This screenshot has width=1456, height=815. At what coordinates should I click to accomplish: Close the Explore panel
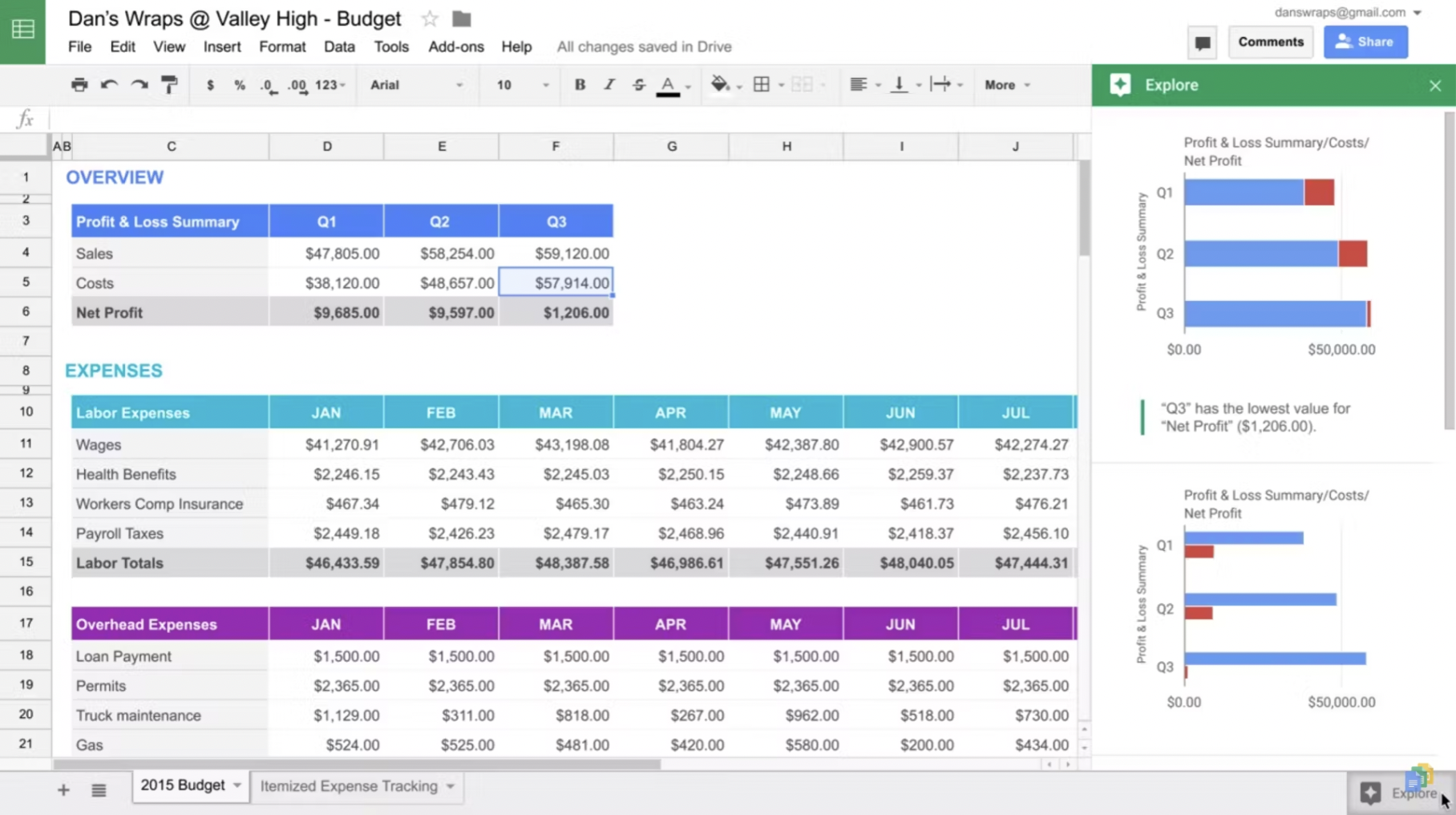click(x=1435, y=85)
